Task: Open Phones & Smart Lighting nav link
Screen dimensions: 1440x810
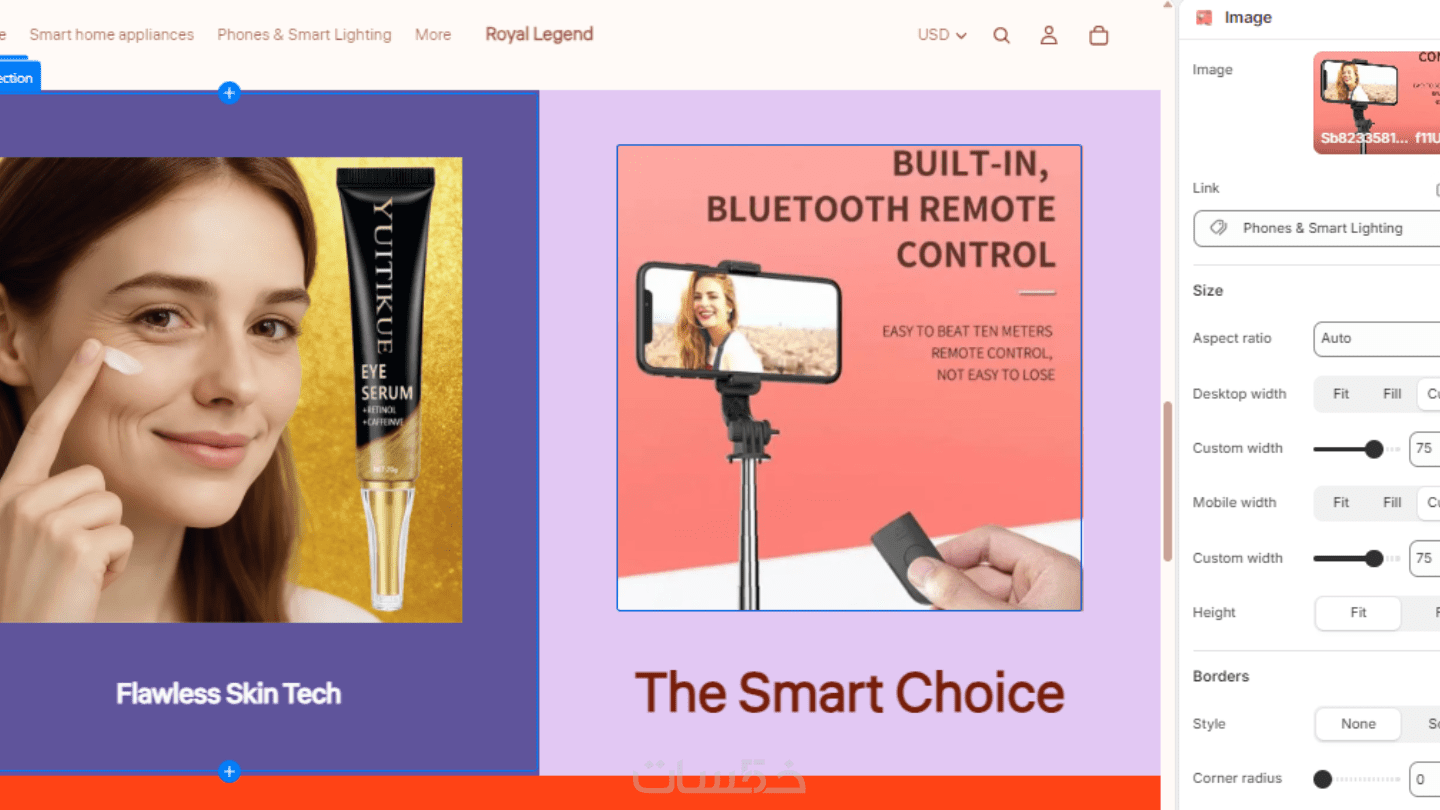Action: pyautogui.click(x=304, y=35)
